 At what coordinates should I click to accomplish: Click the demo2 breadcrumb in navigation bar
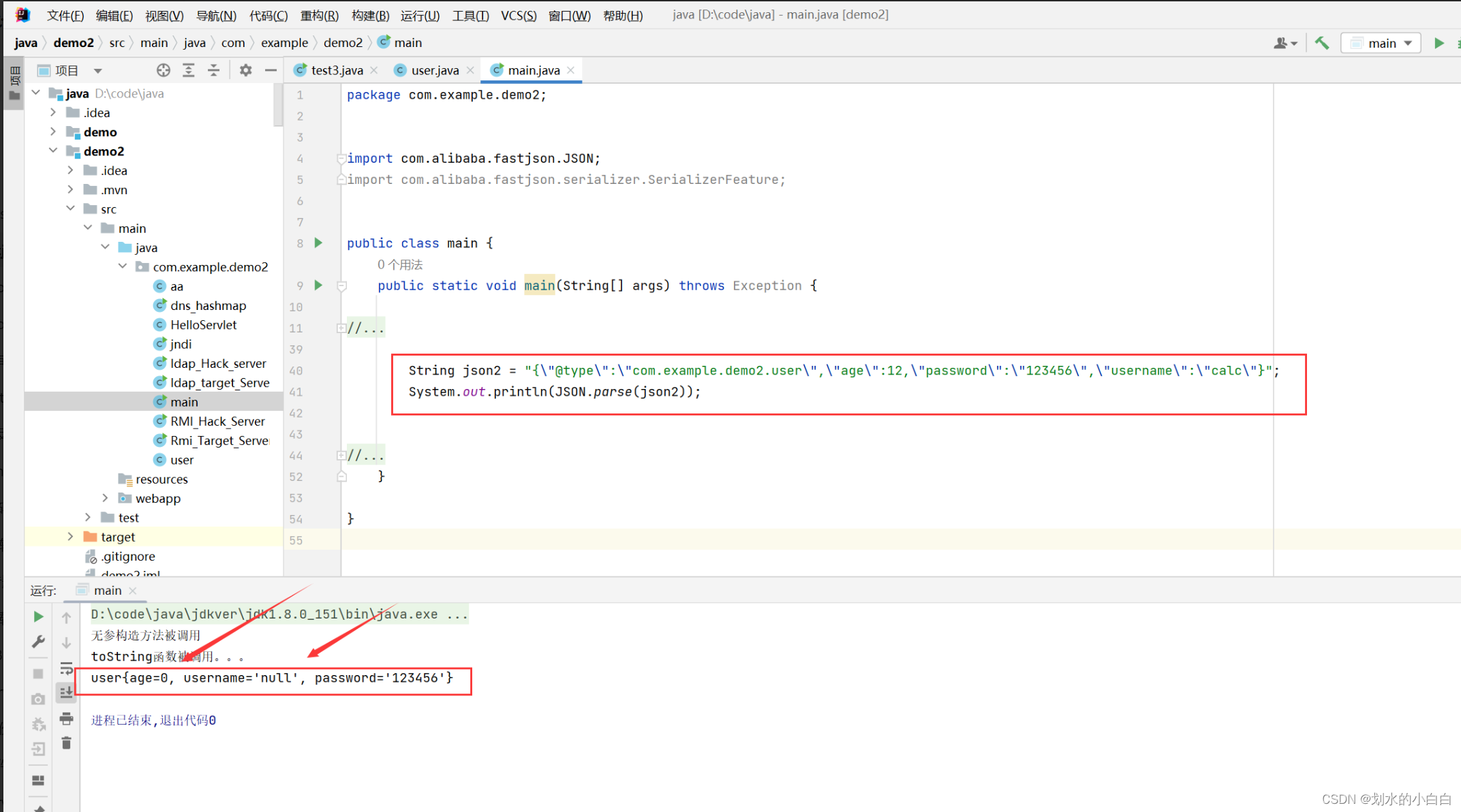tap(73, 42)
